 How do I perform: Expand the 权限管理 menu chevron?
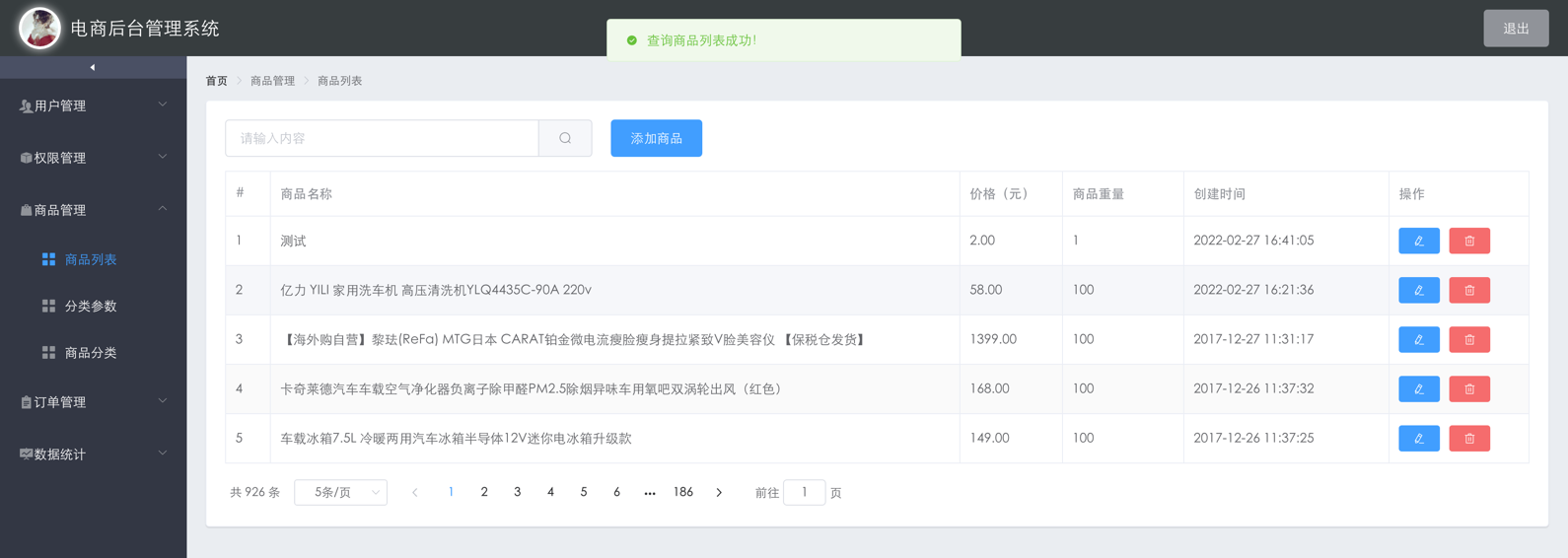163,157
